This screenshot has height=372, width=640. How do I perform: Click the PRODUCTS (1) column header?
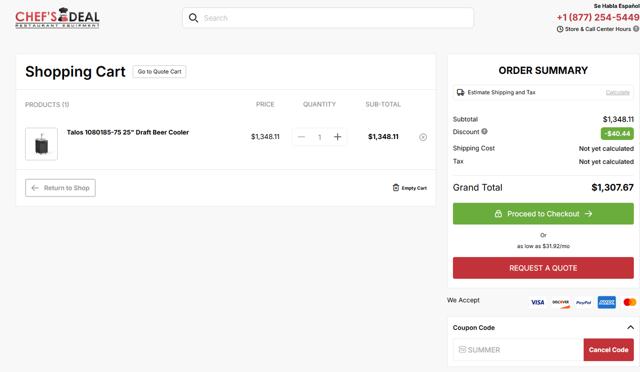47,105
